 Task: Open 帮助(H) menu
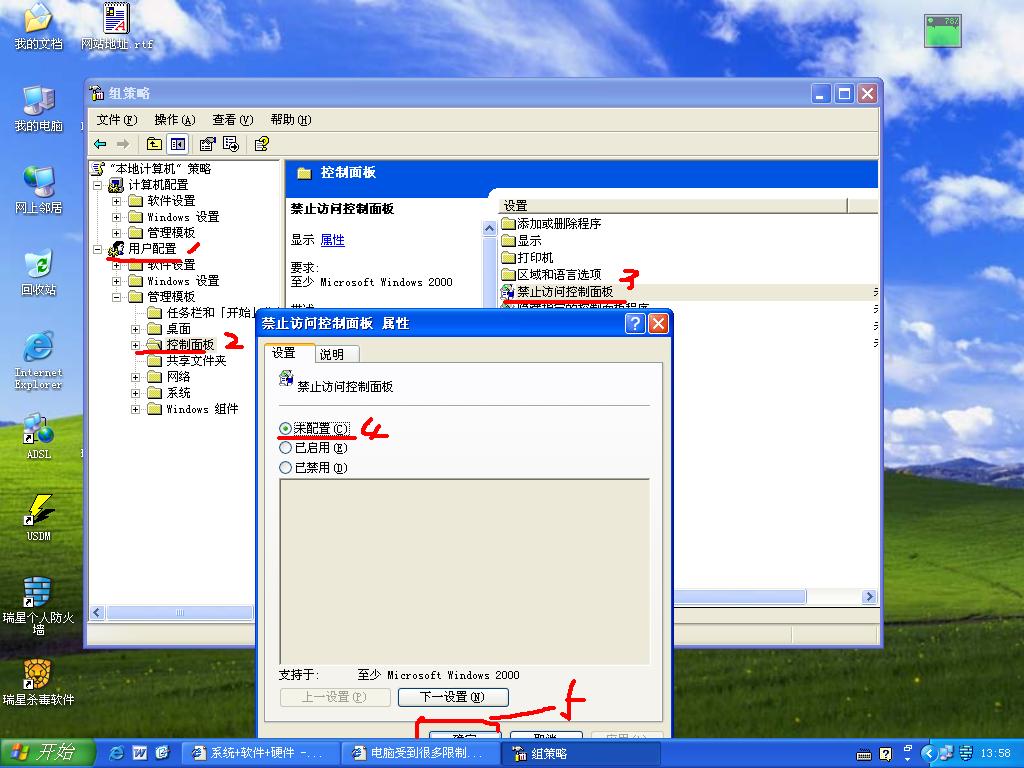291,120
